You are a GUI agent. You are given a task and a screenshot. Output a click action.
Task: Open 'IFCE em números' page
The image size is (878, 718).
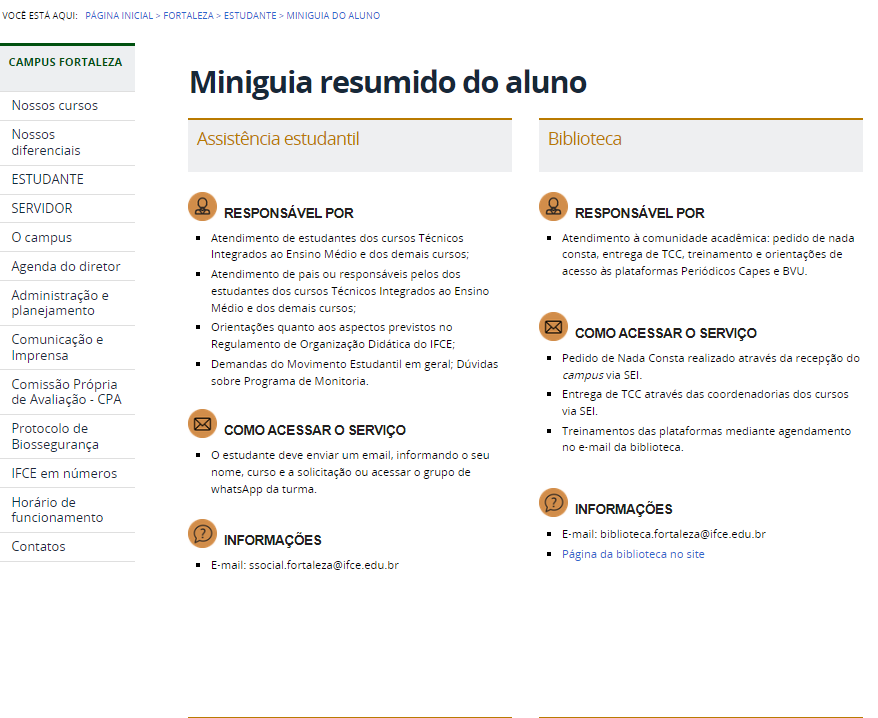click(64, 474)
